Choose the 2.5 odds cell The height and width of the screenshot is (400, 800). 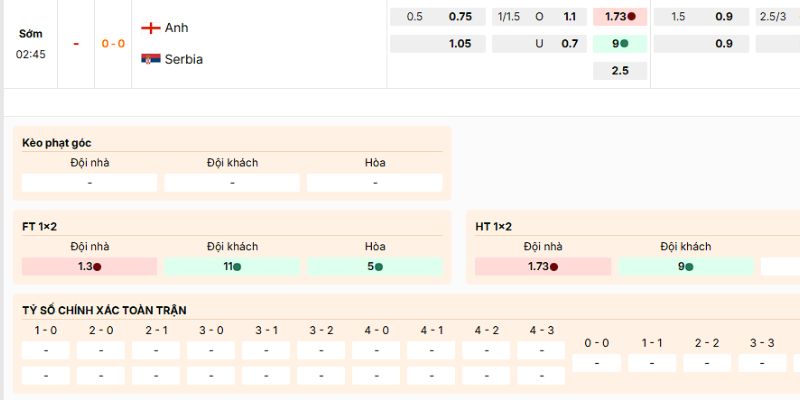pyautogui.click(x=619, y=71)
